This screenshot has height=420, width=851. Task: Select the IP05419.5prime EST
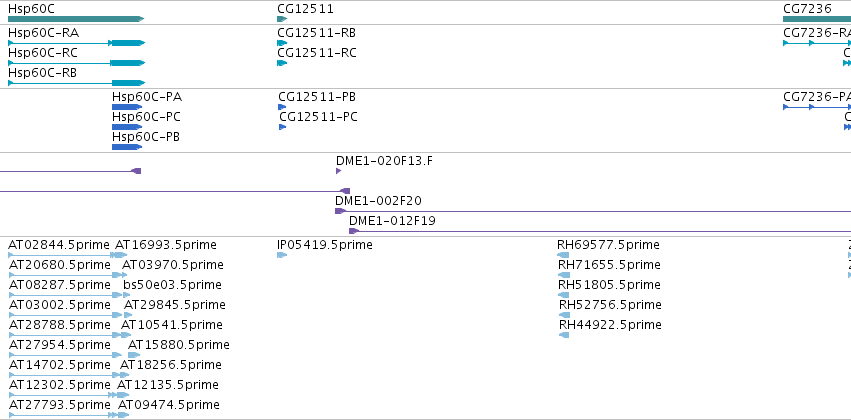(x=282, y=255)
